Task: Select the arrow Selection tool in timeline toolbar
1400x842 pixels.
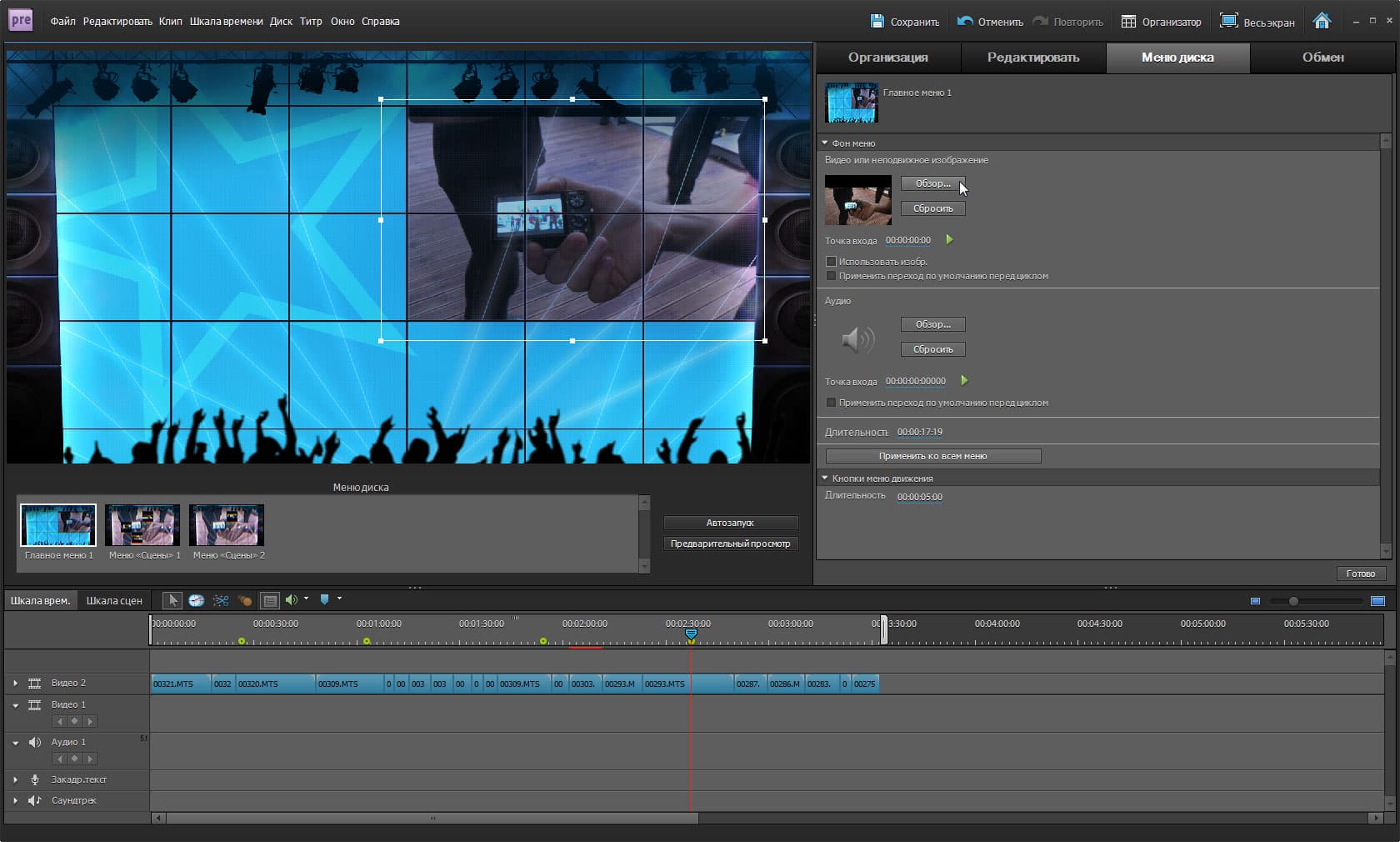Action: [x=172, y=600]
